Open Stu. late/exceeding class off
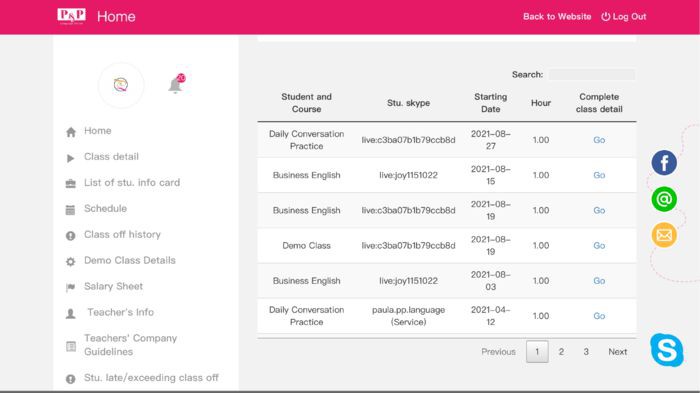 click(151, 377)
